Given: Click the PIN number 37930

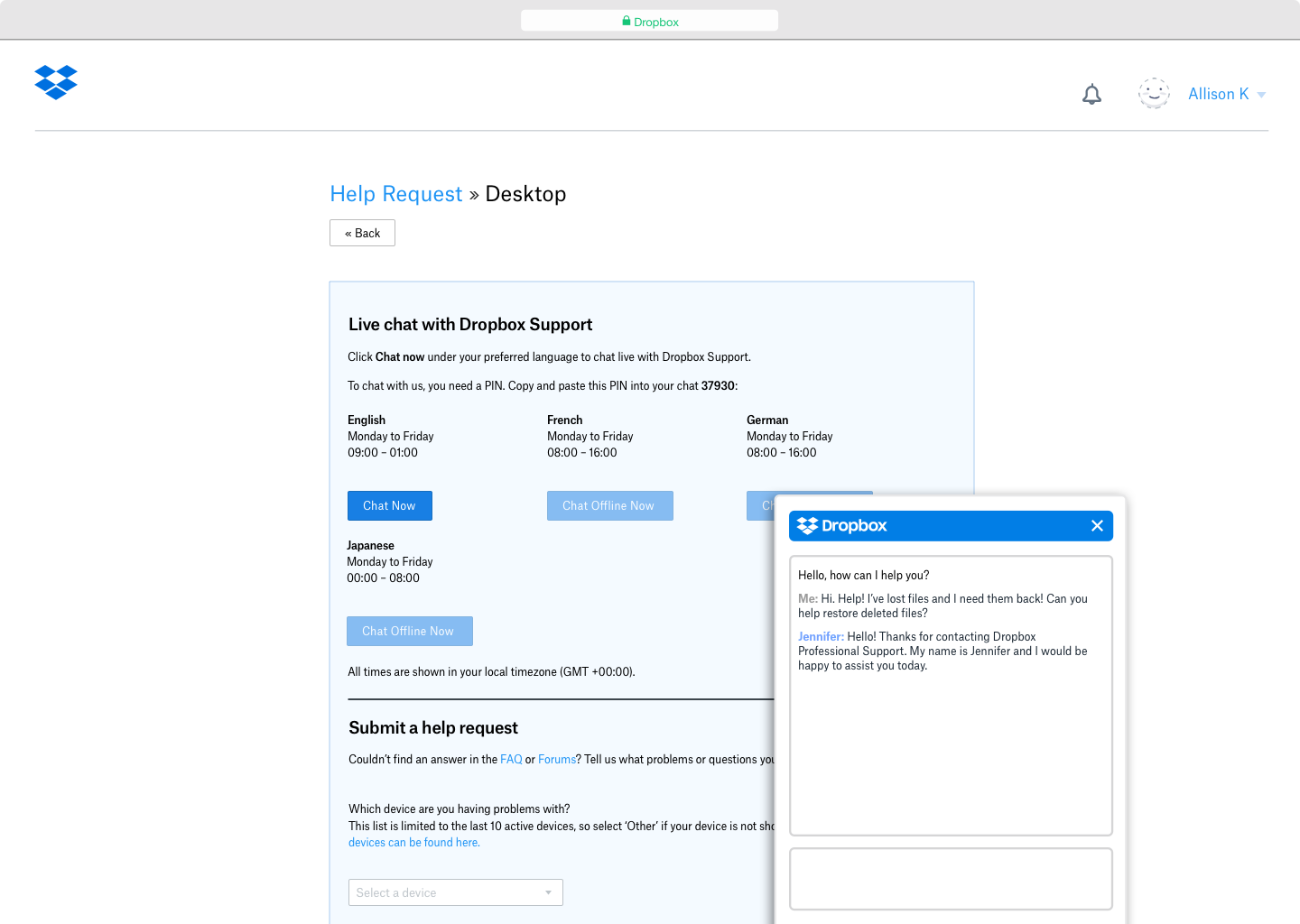Looking at the screenshot, I should point(718,386).
